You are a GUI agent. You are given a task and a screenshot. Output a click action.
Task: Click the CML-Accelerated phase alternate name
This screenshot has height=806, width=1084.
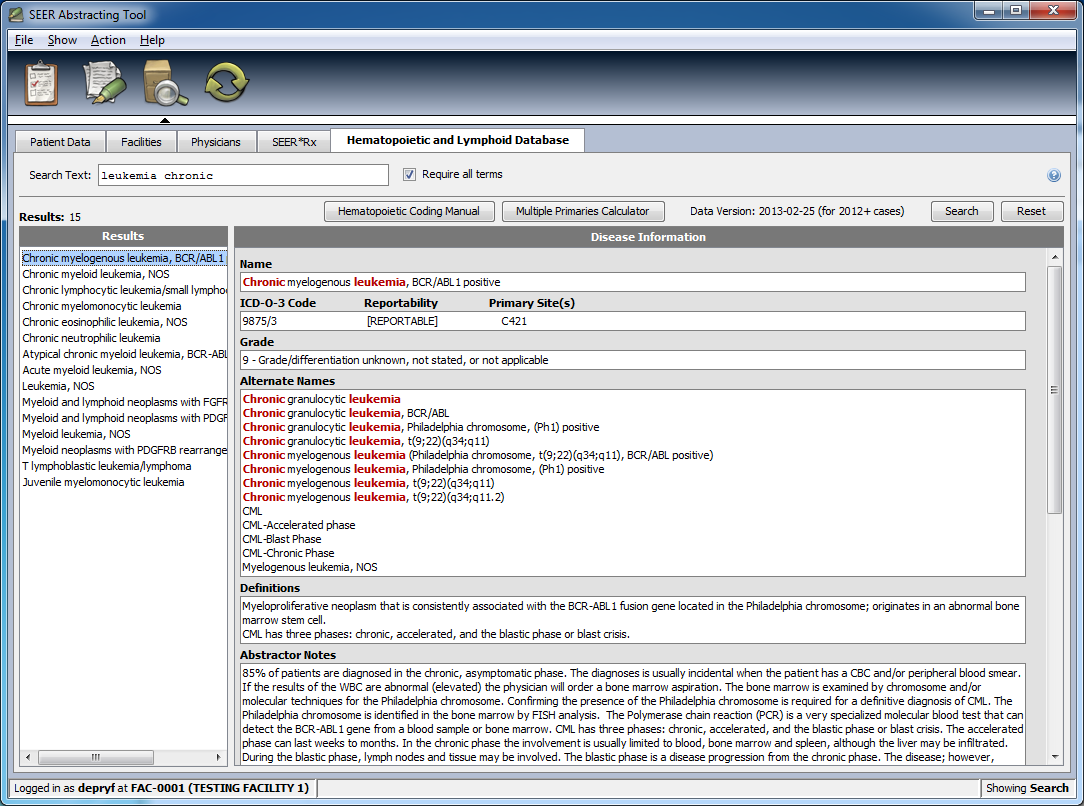click(299, 525)
